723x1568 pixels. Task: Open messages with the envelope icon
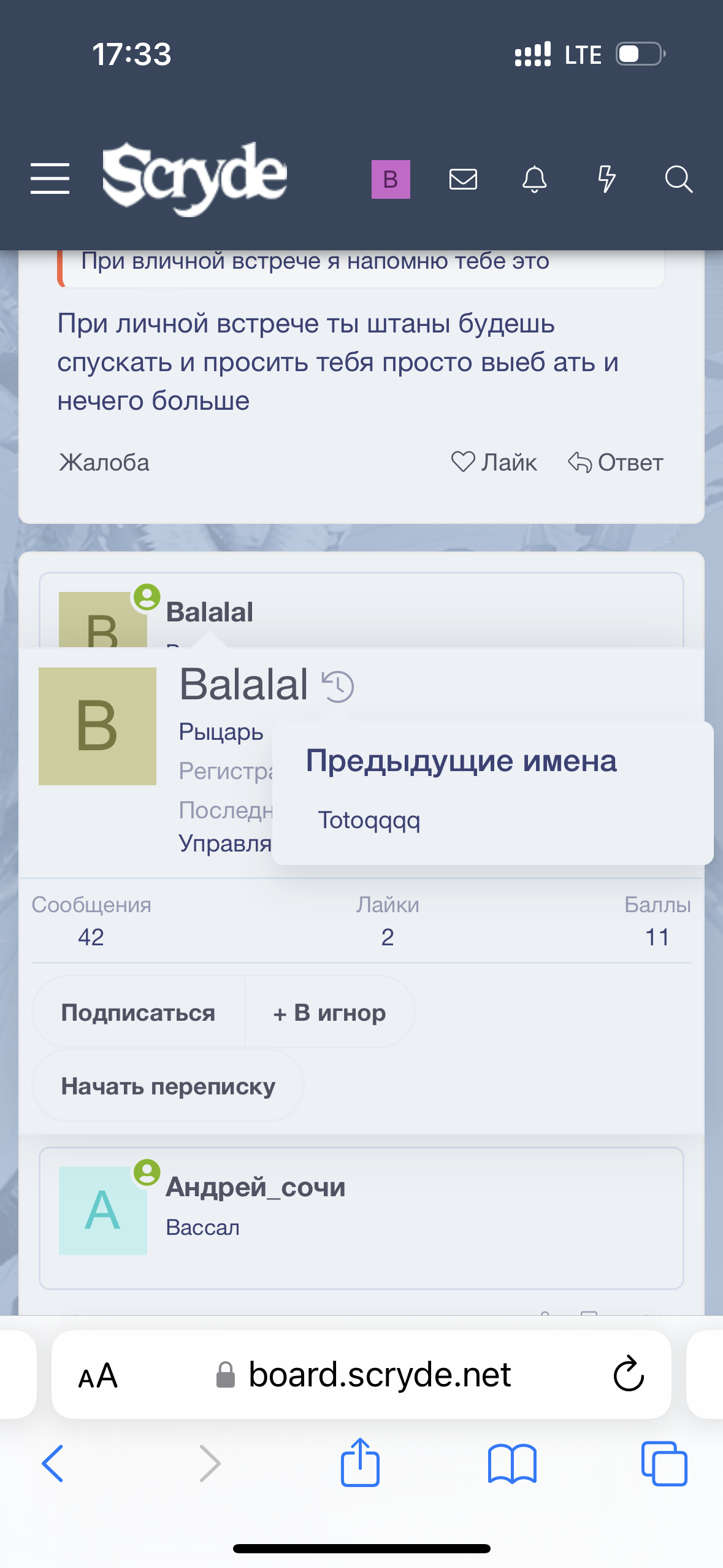(x=463, y=179)
